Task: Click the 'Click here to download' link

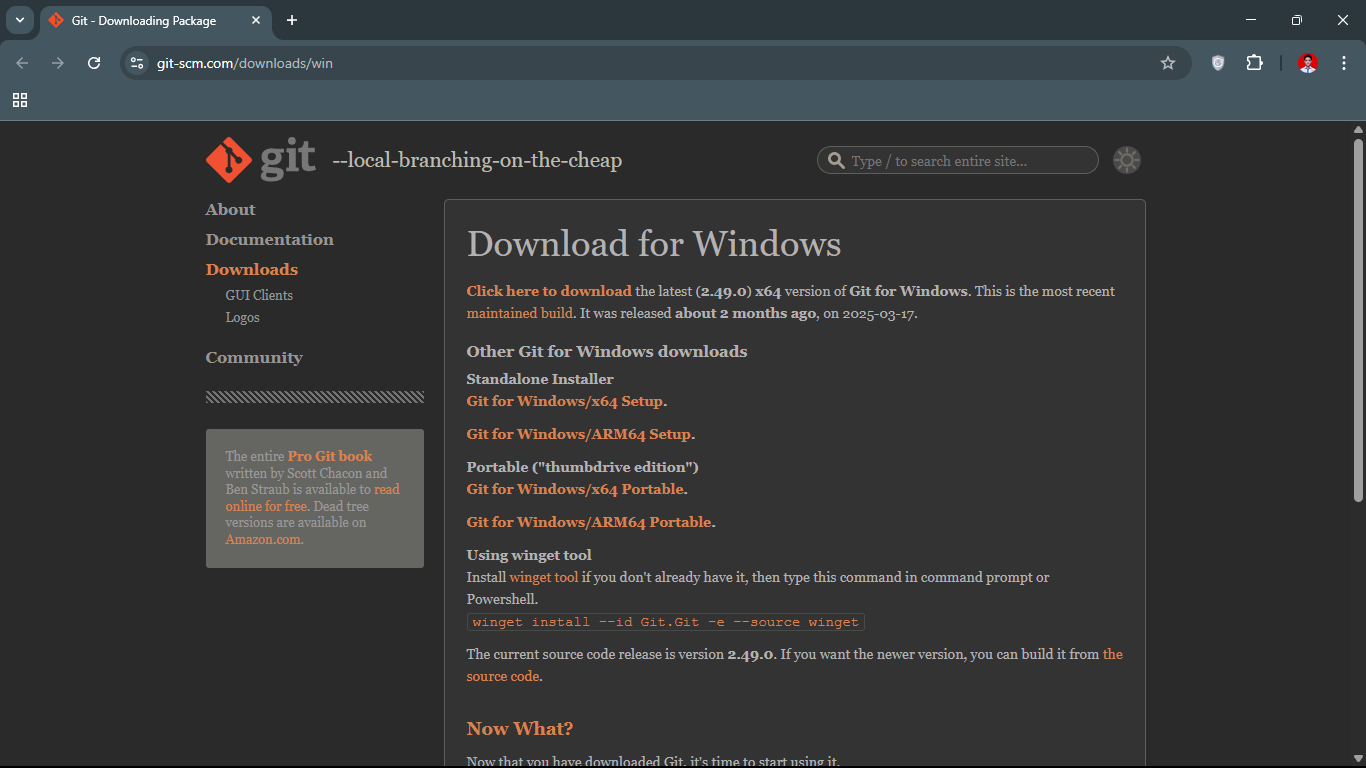Action: pos(549,292)
